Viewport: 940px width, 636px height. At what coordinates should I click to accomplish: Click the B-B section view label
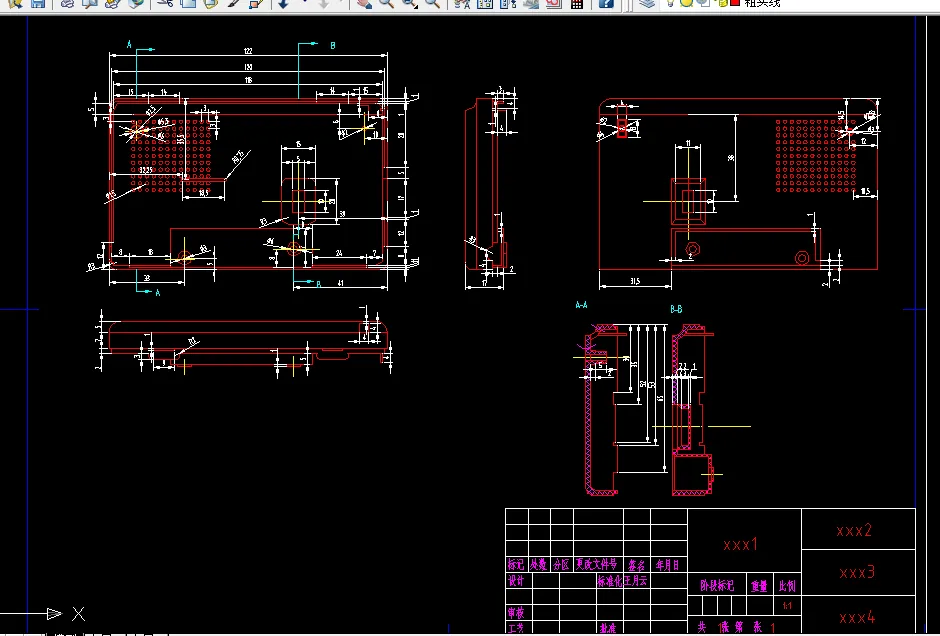coord(676,309)
